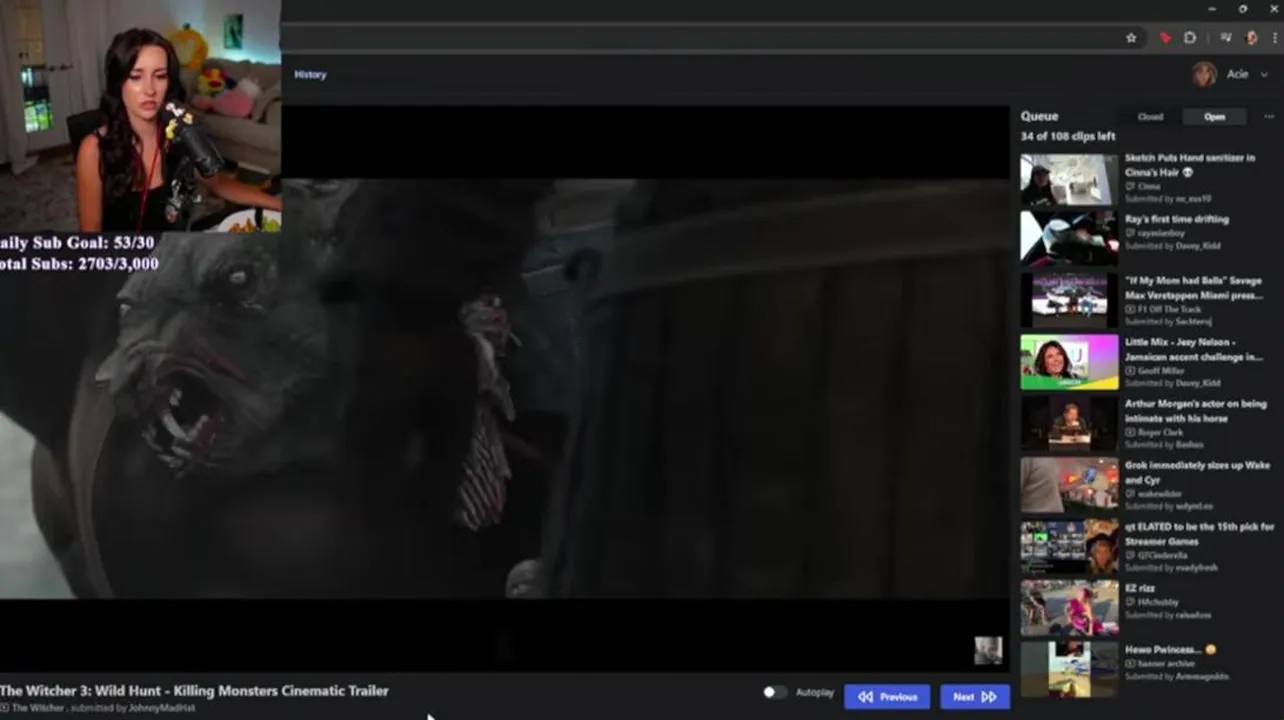The width and height of the screenshot is (1284, 720).
Task: Click The Witcher channel link under the title
Action: [x=38, y=708]
